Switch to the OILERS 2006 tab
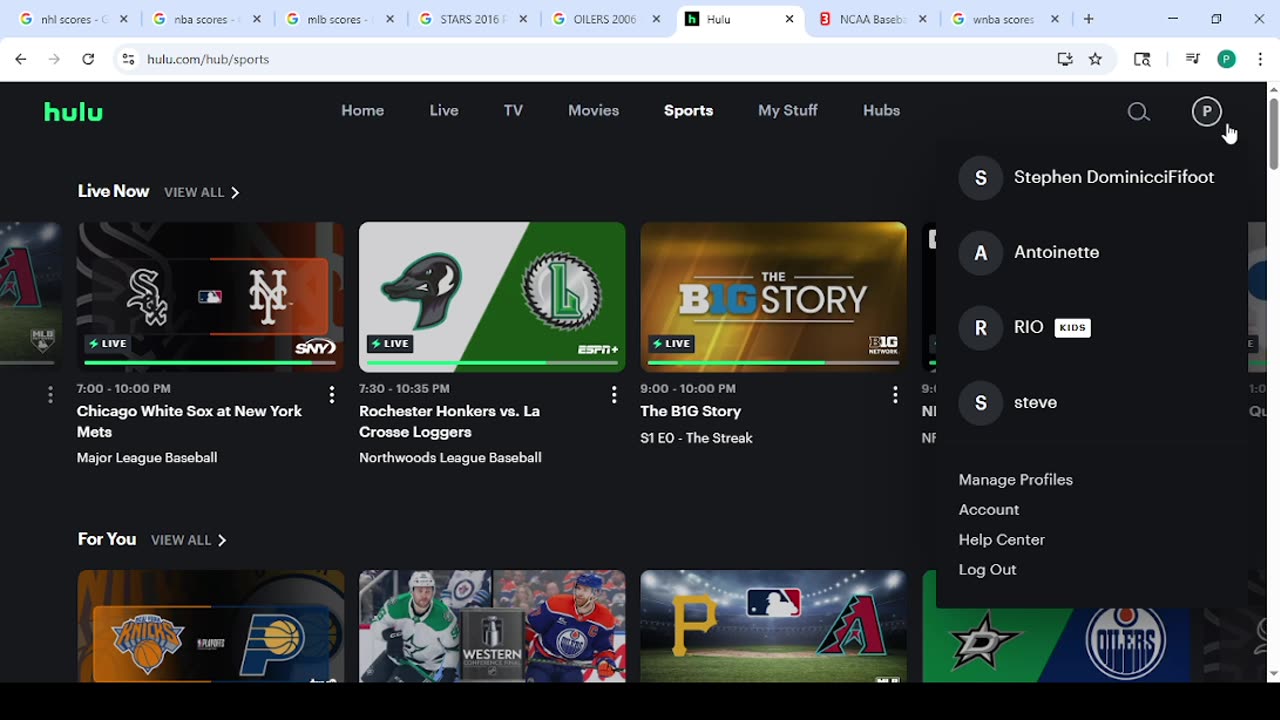 coord(604,19)
